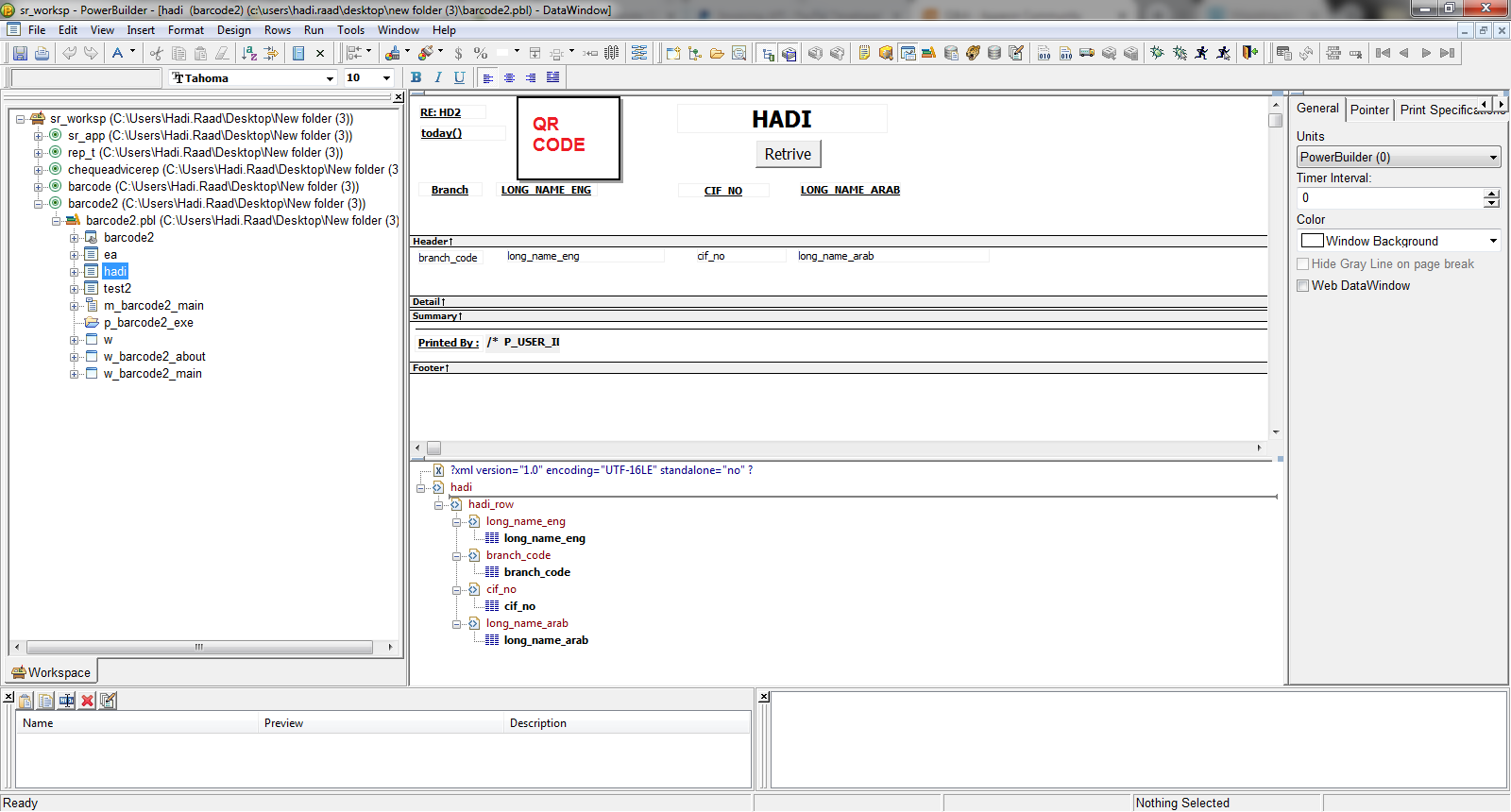Image resolution: width=1511 pixels, height=812 pixels.
Task: Switch to the Pointer tab
Action: click(x=1369, y=110)
